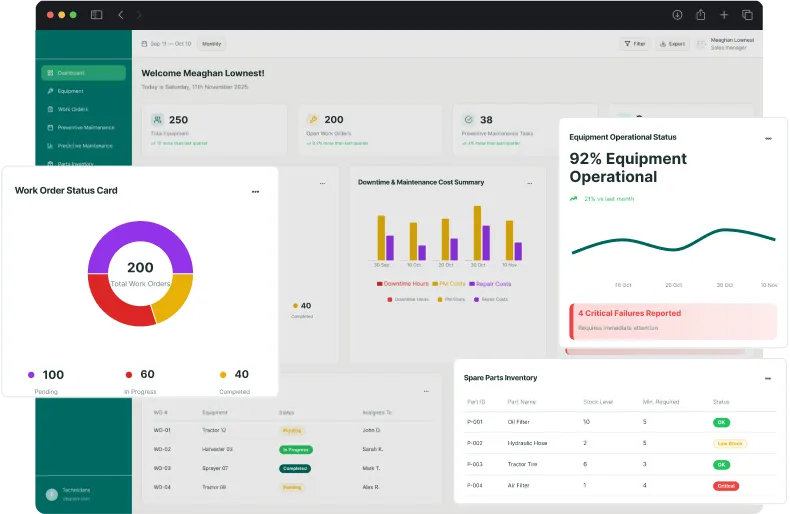This screenshot has width=790, height=514.
Task: Click the tab overview icon in browser toolbar
Action: [747, 15]
